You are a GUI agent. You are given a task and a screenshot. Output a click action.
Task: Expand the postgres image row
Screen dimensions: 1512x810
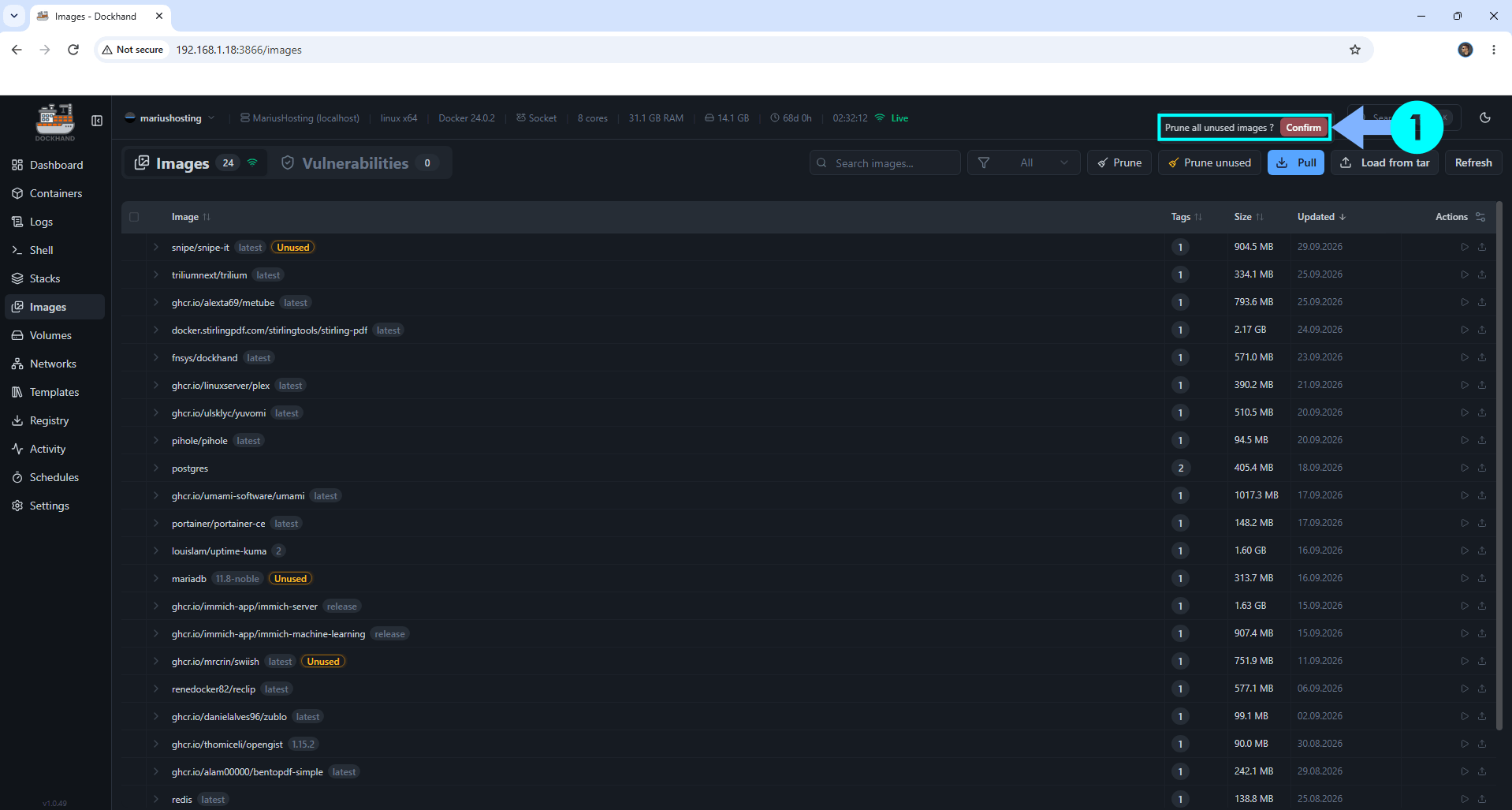pyautogui.click(x=156, y=468)
